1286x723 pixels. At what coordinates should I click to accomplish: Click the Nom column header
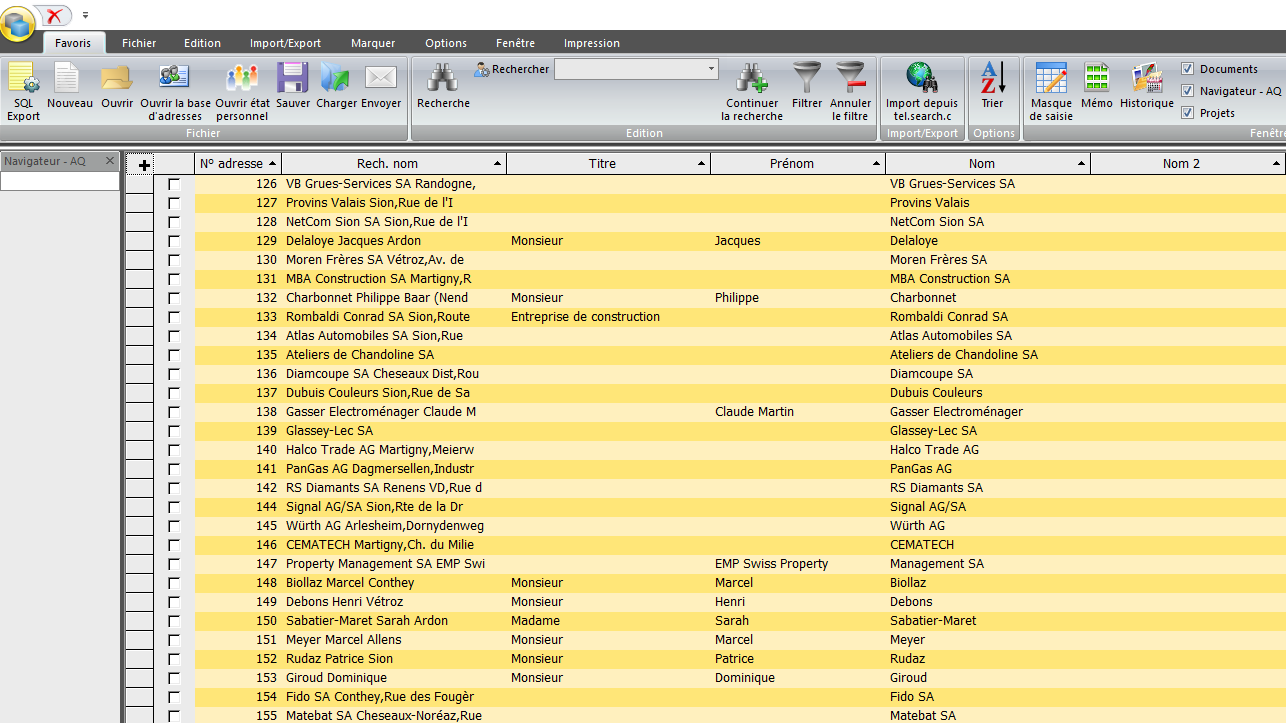[988, 164]
